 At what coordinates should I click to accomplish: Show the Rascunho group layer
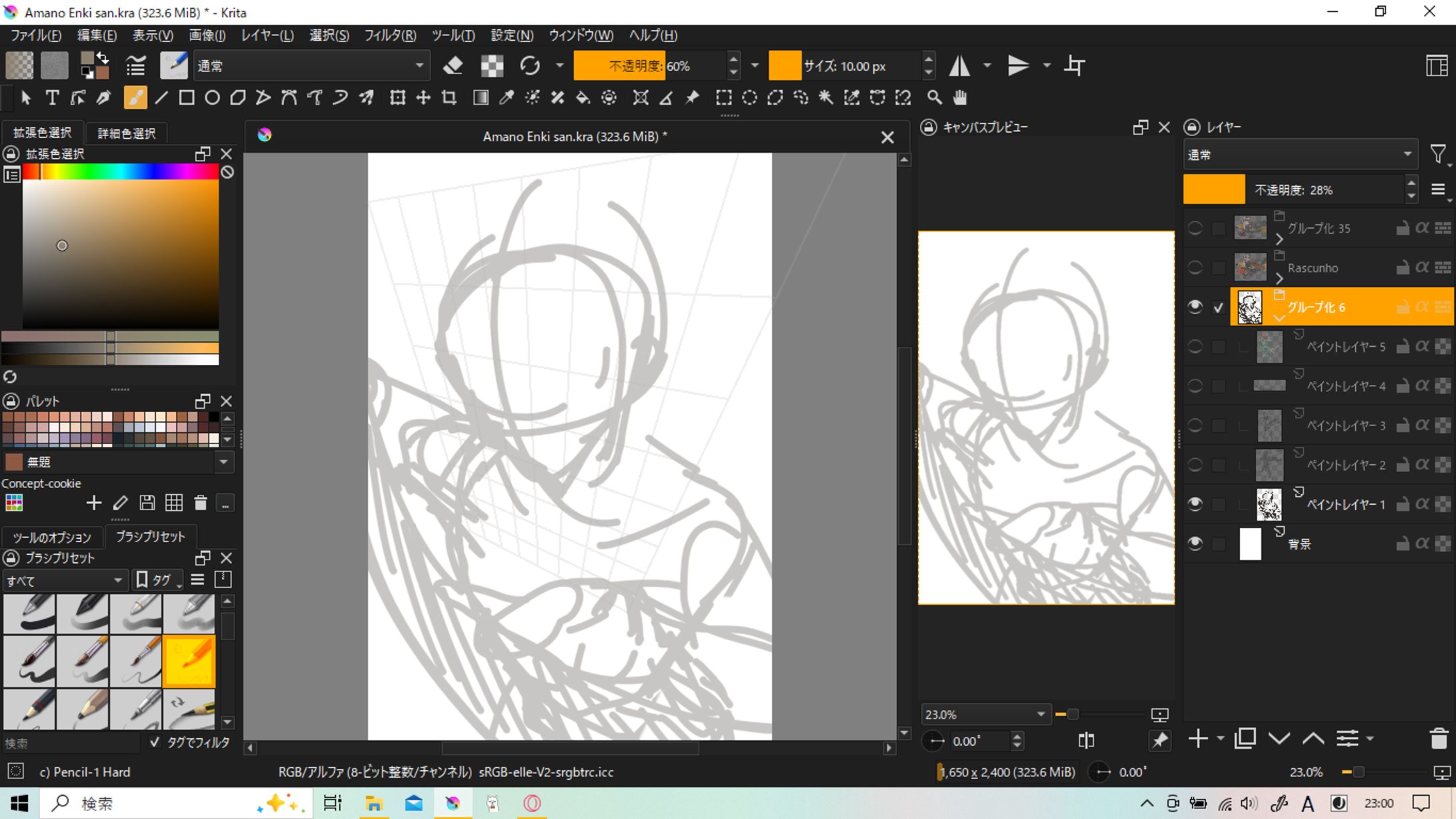[1195, 267]
